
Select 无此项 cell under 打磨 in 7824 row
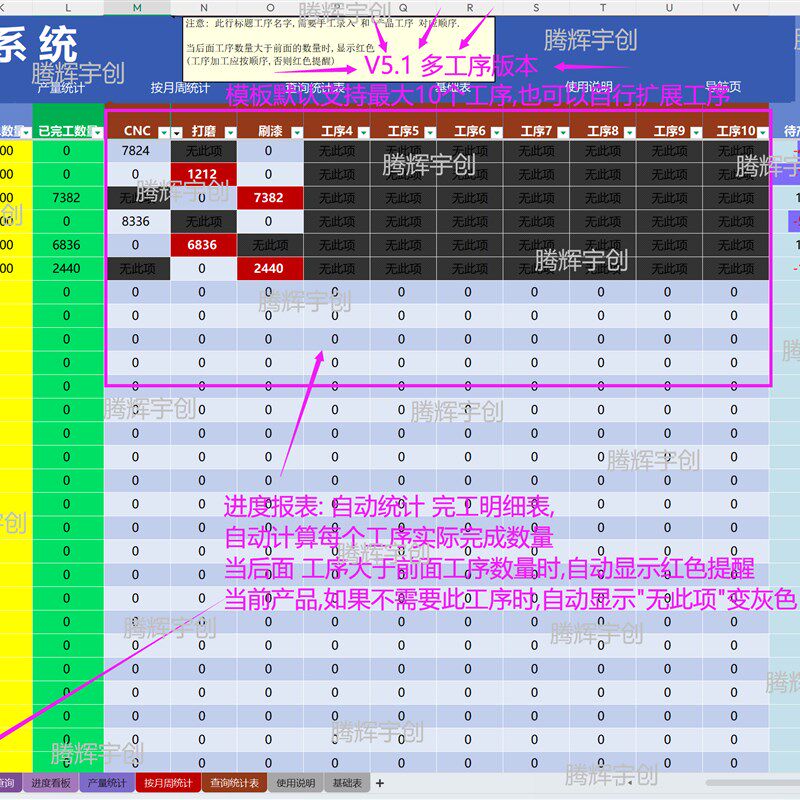204,151
